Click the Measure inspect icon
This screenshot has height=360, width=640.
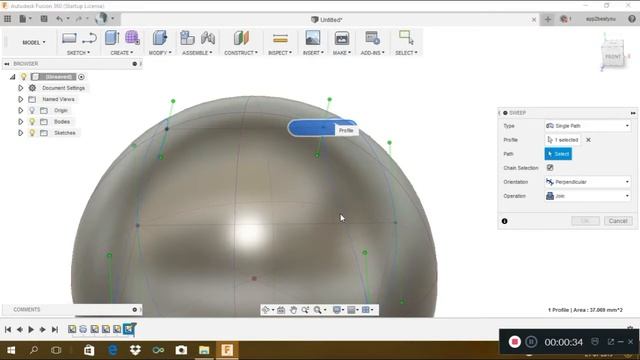tap(280, 38)
